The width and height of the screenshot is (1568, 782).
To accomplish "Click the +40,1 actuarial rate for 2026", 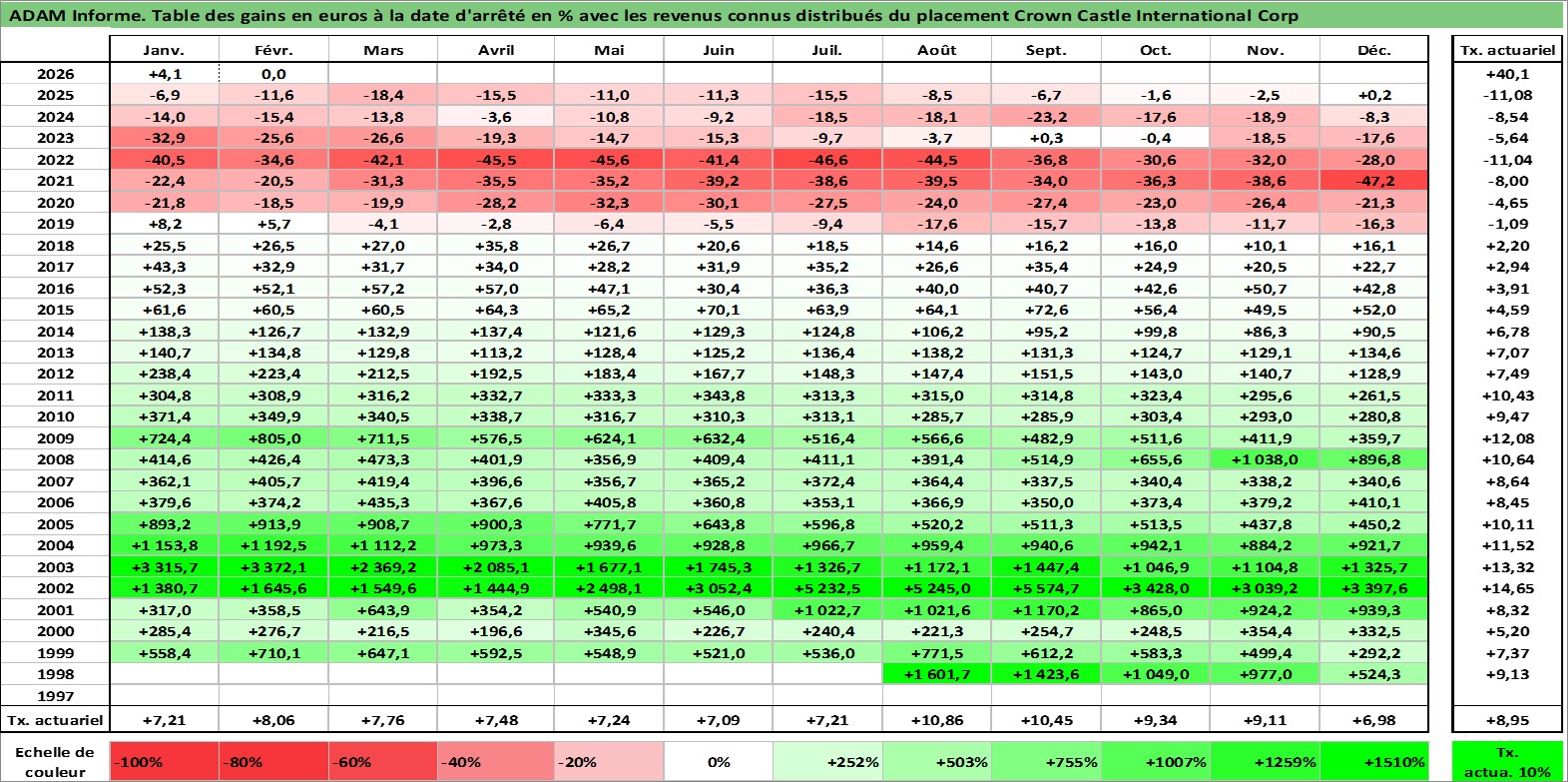I will [1507, 74].
